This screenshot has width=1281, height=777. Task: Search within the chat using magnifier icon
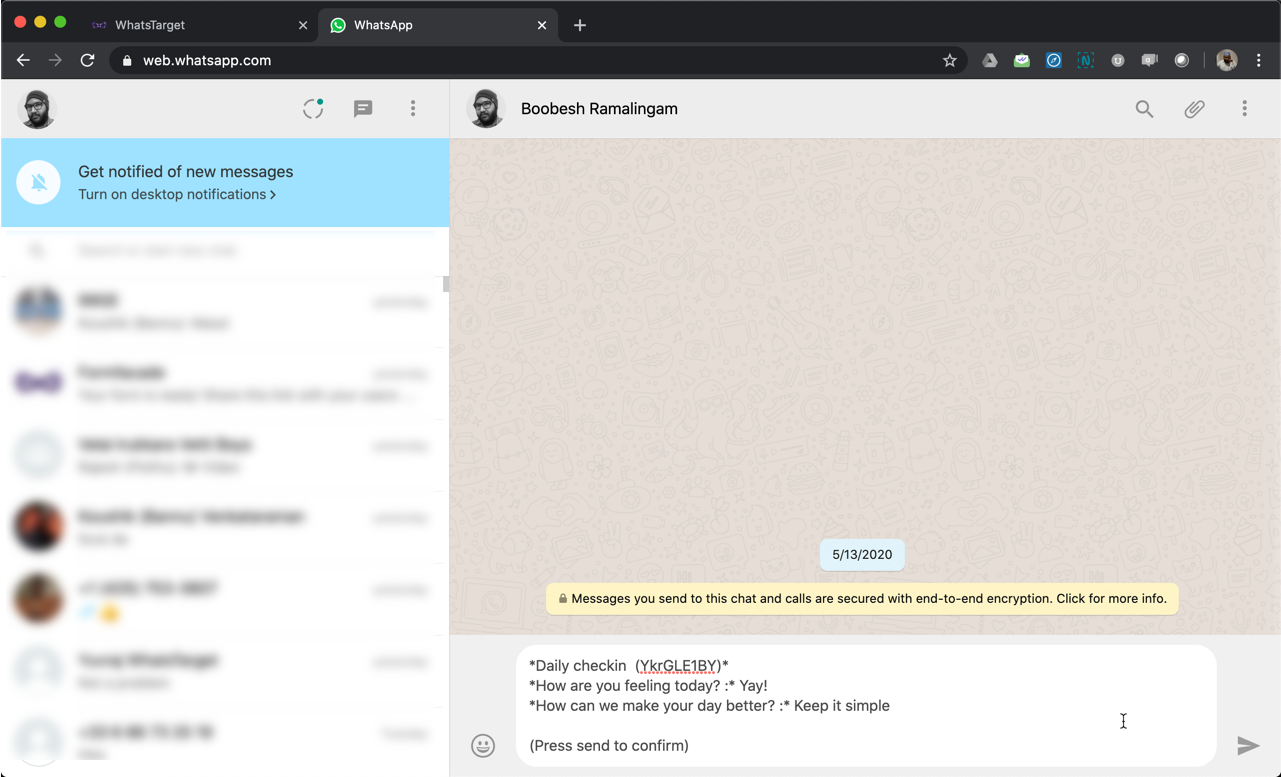click(1144, 109)
